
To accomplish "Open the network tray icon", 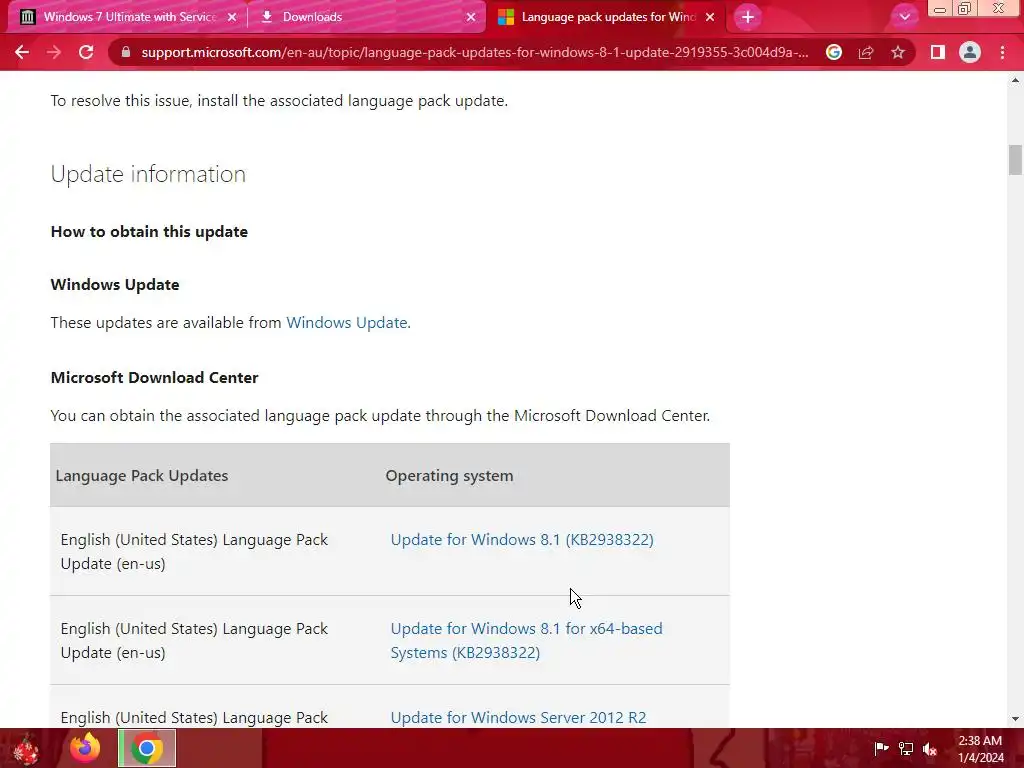I will pos(906,748).
